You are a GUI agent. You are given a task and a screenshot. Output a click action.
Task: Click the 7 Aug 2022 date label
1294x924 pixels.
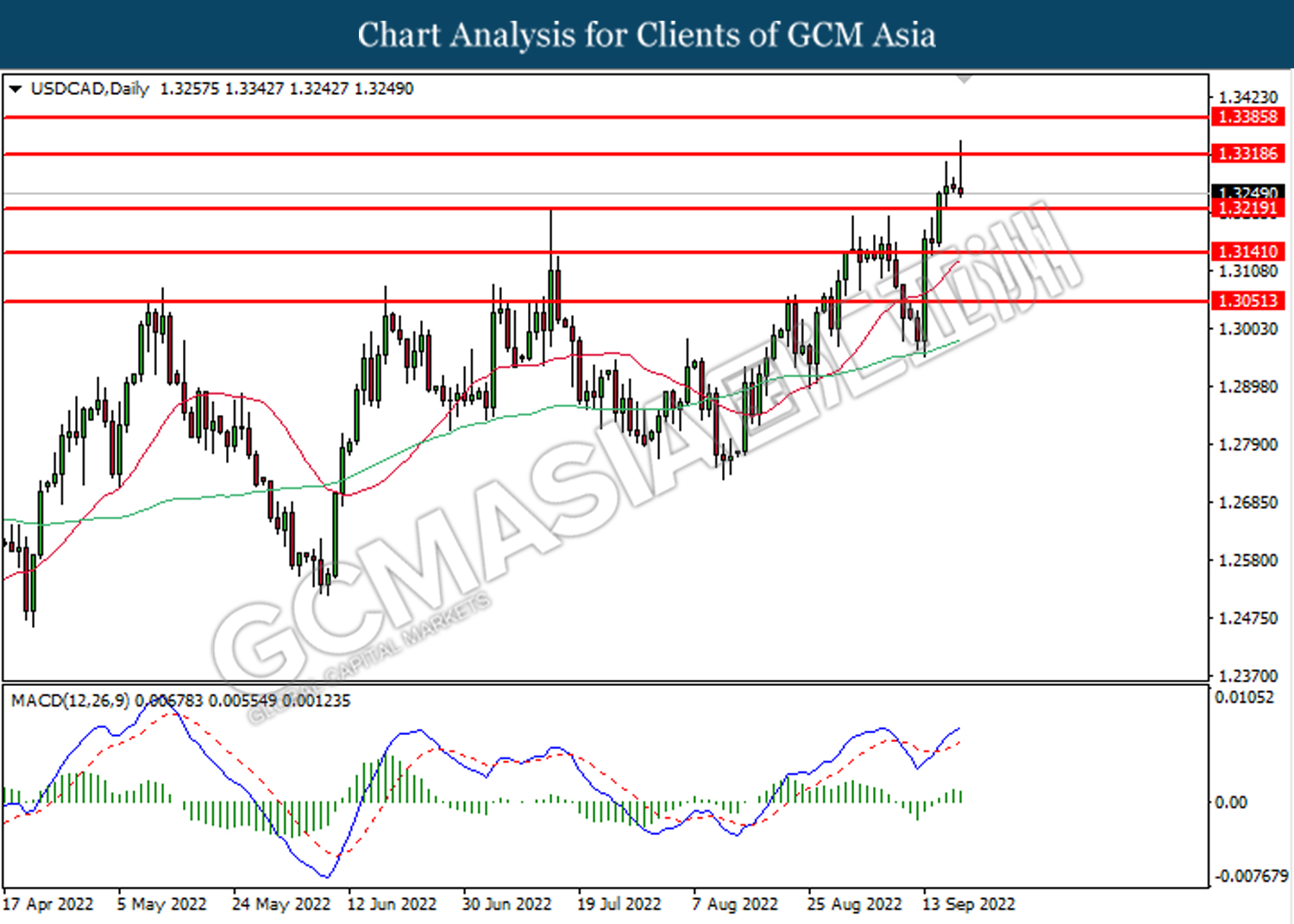[735, 904]
